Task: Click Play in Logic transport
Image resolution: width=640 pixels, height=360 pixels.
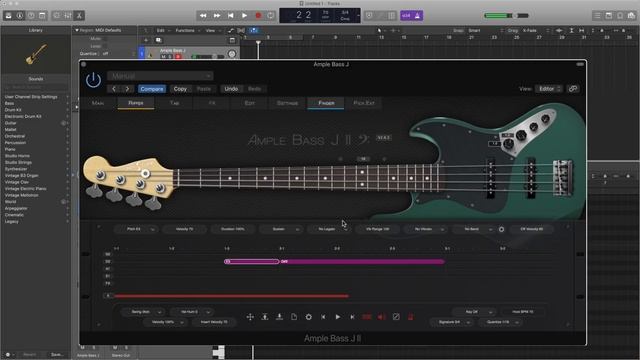Action: (244, 16)
